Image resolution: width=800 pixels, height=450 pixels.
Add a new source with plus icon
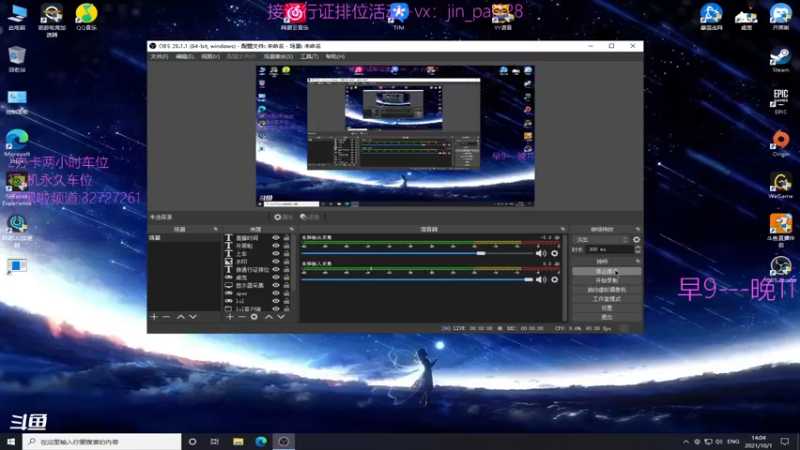[x=230, y=317]
